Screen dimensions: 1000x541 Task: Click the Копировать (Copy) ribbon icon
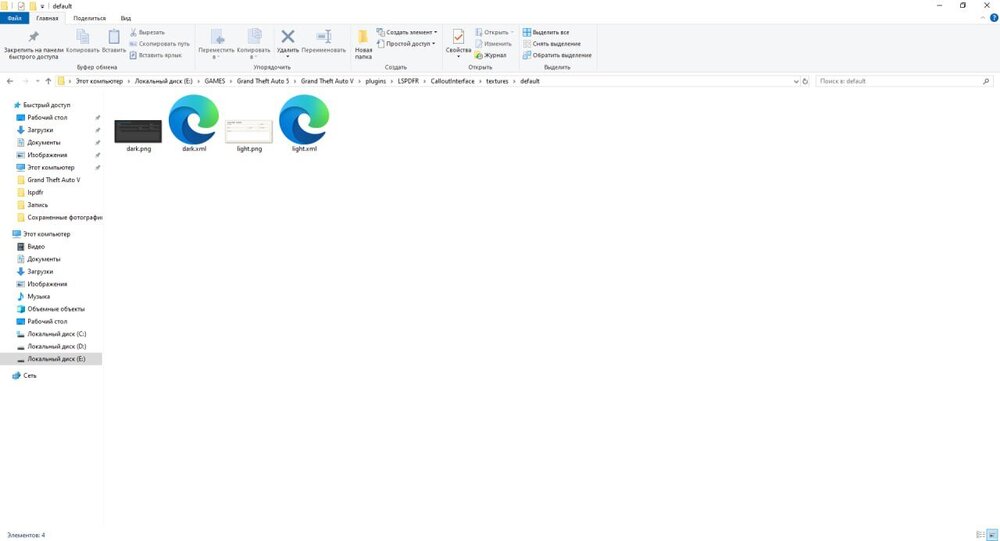(x=82, y=37)
